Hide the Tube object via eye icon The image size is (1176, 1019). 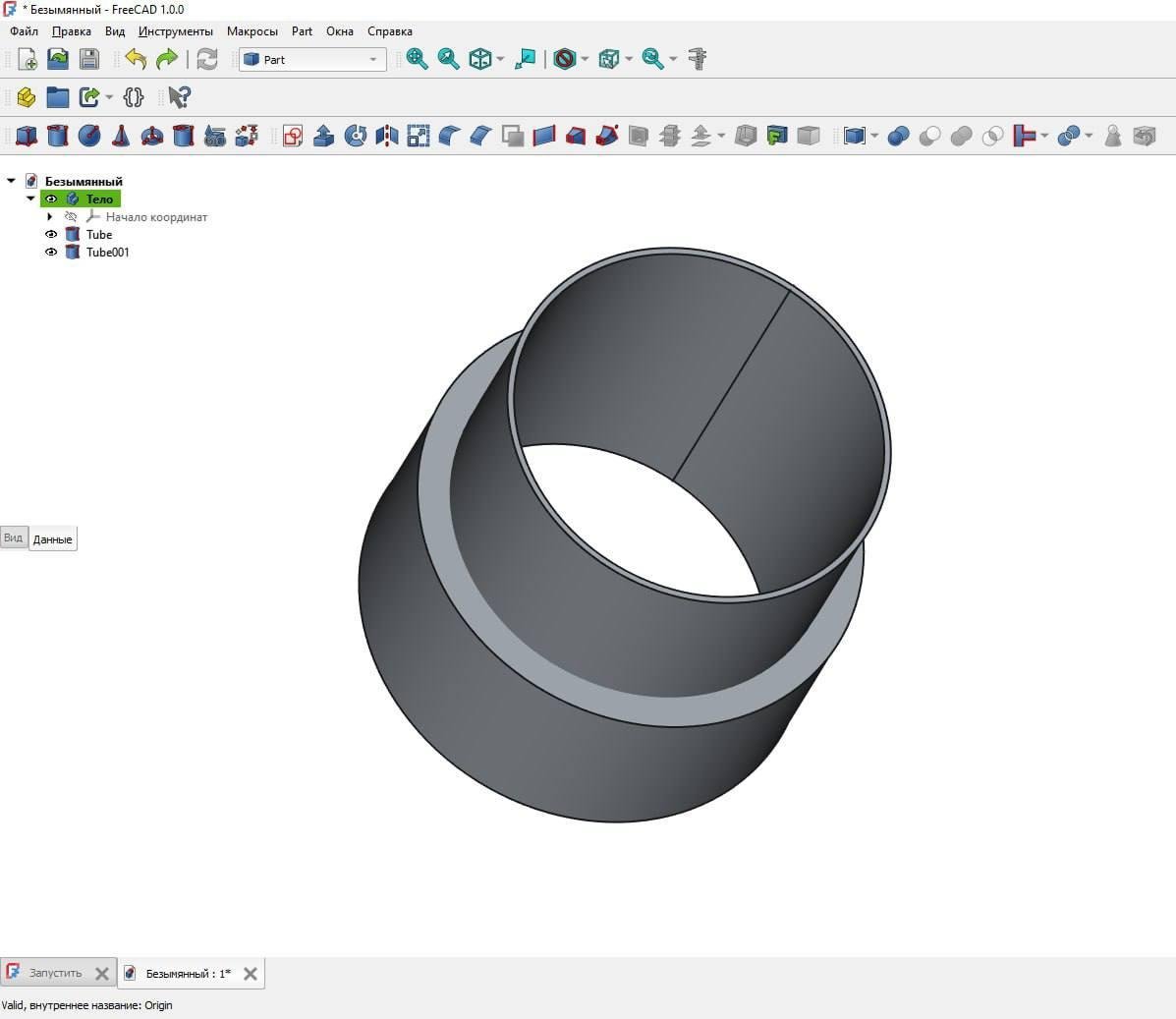[x=51, y=235]
